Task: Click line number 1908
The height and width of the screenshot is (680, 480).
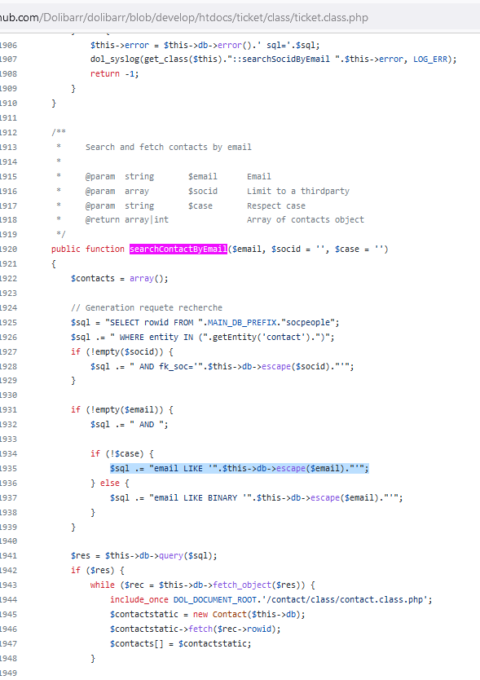Action: 9,74
